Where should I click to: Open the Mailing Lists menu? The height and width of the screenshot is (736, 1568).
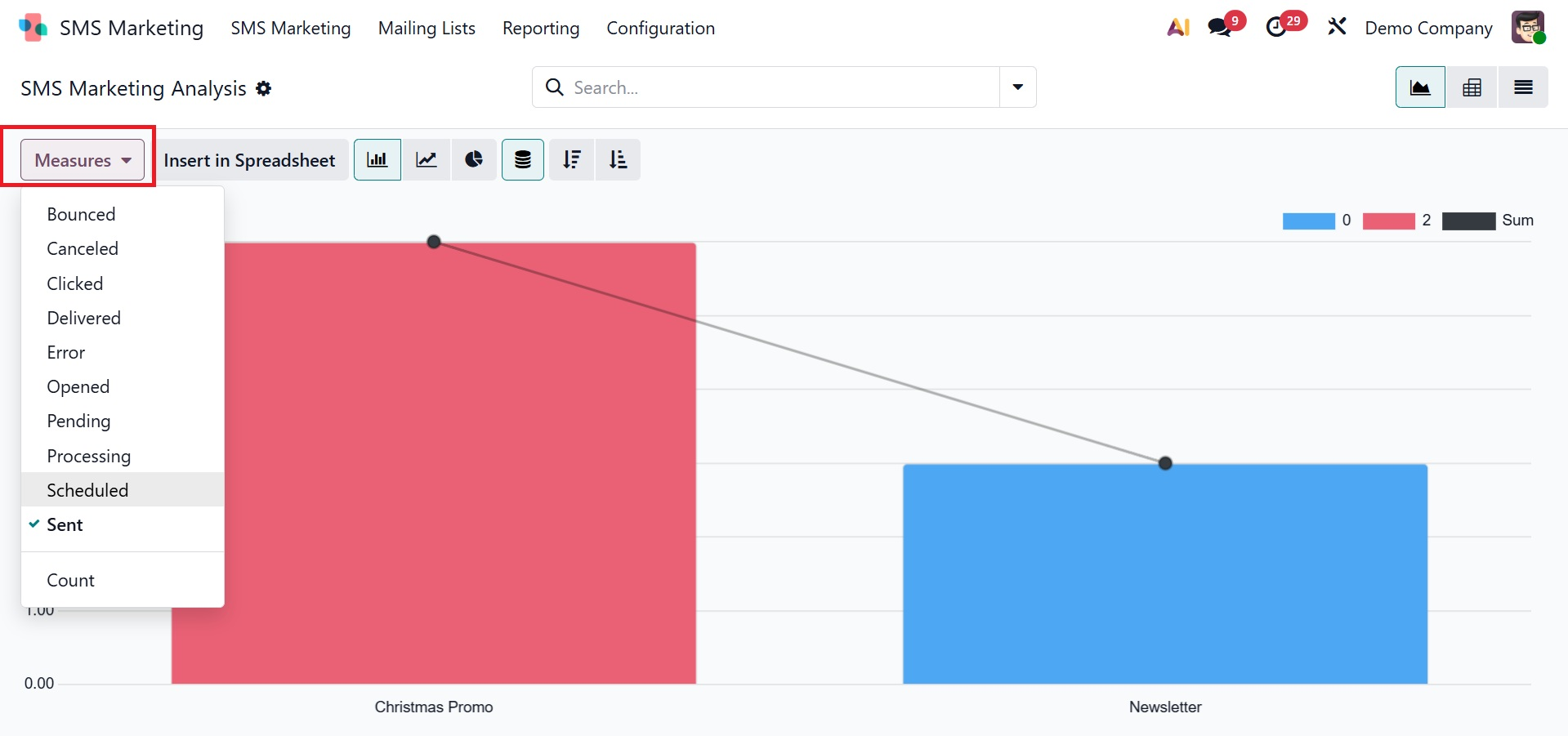pyautogui.click(x=427, y=28)
